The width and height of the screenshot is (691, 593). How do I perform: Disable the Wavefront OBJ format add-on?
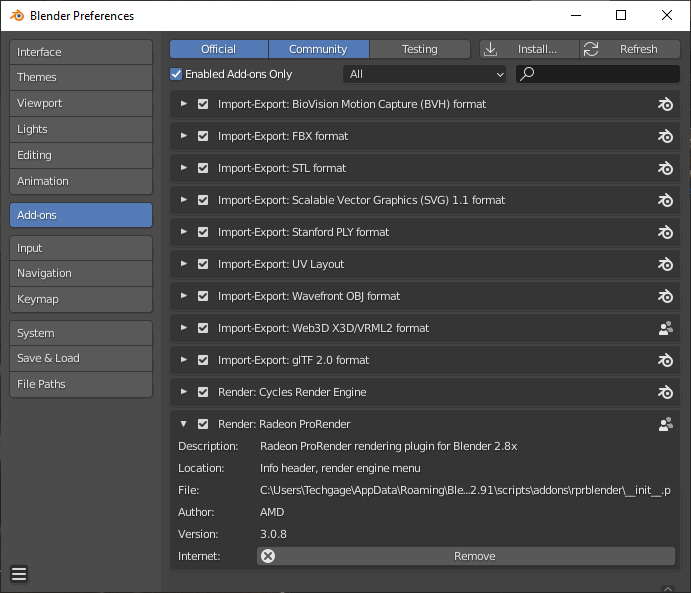coord(203,296)
